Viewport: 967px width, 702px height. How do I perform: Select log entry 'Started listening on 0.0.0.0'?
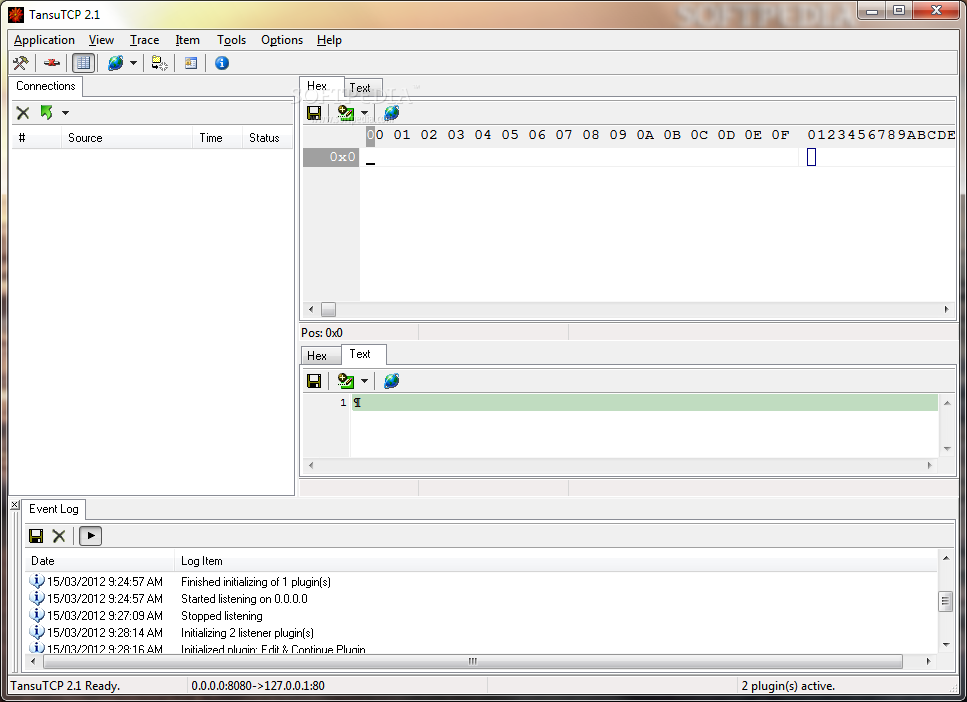244,599
